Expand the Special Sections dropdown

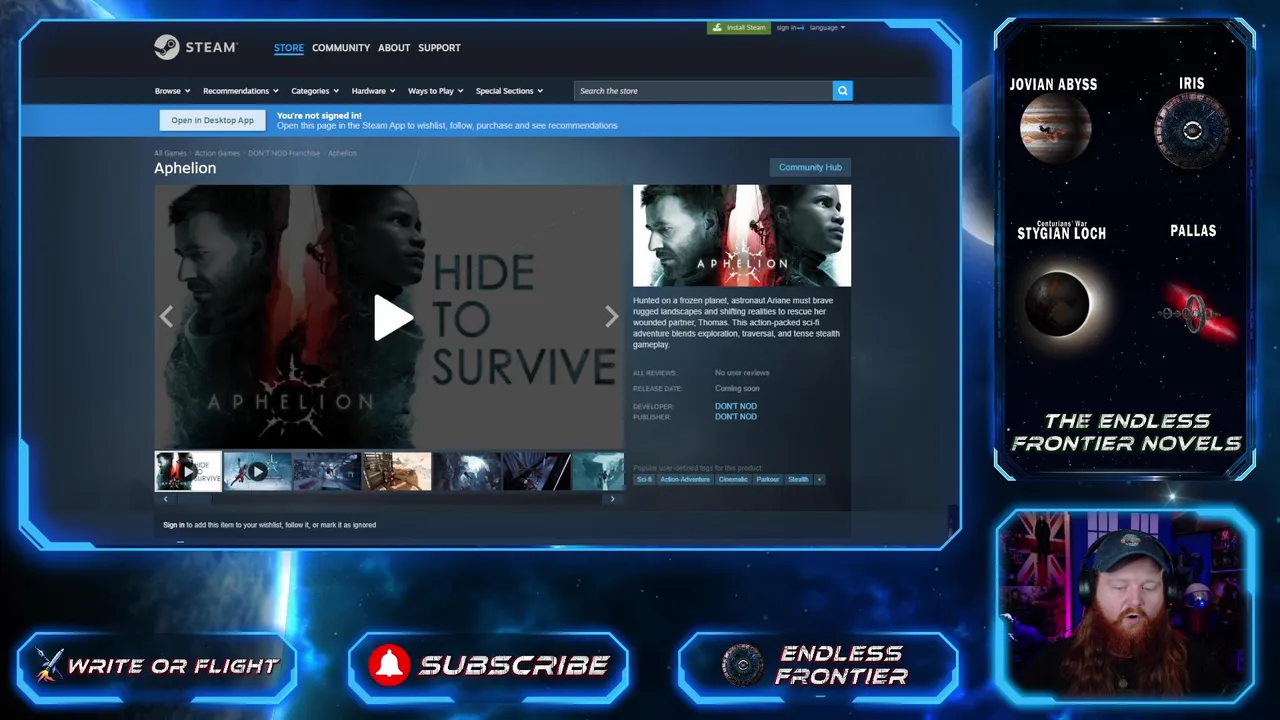coord(509,91)
